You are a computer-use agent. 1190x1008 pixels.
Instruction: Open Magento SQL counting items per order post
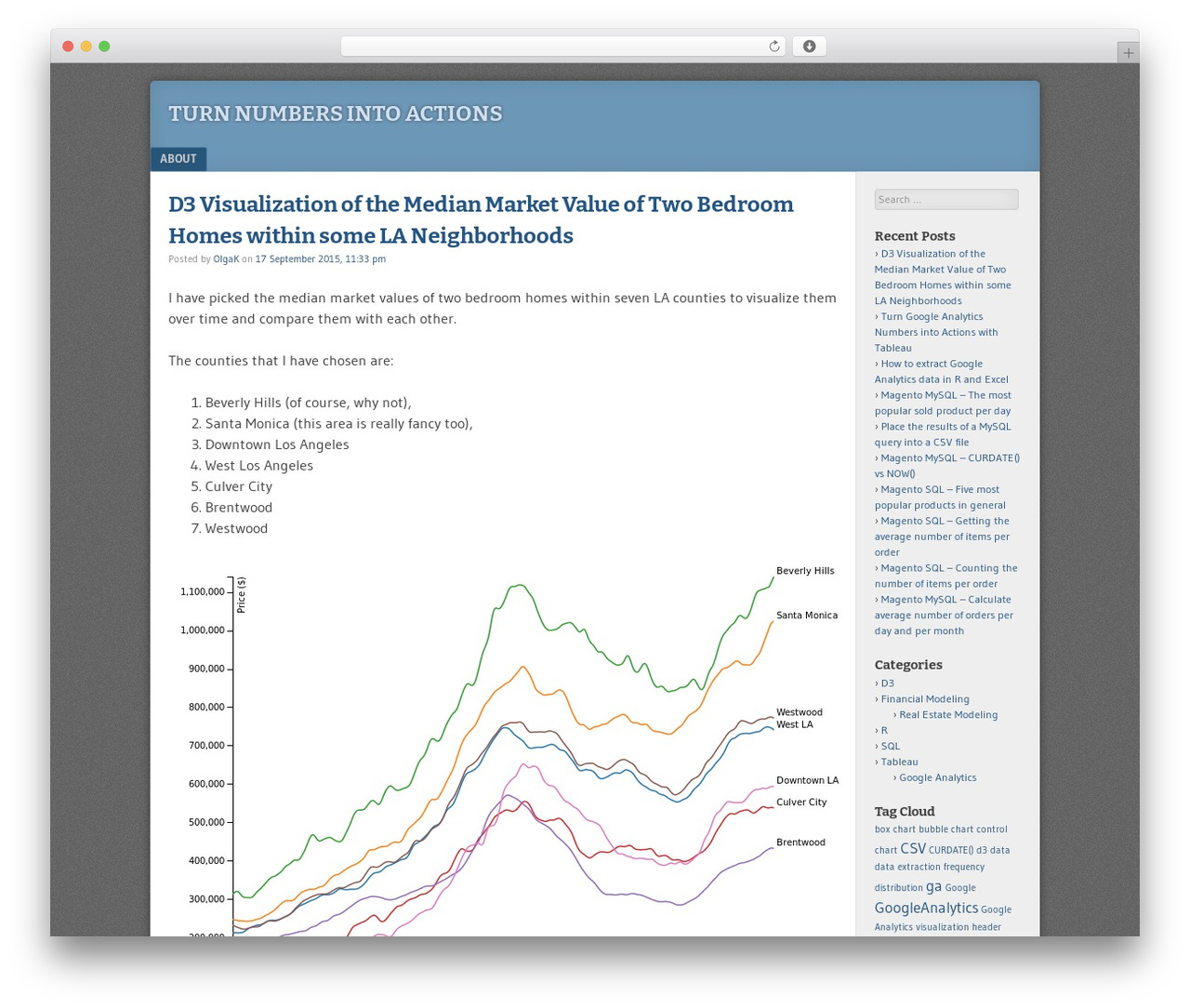(x=946, y=576)
